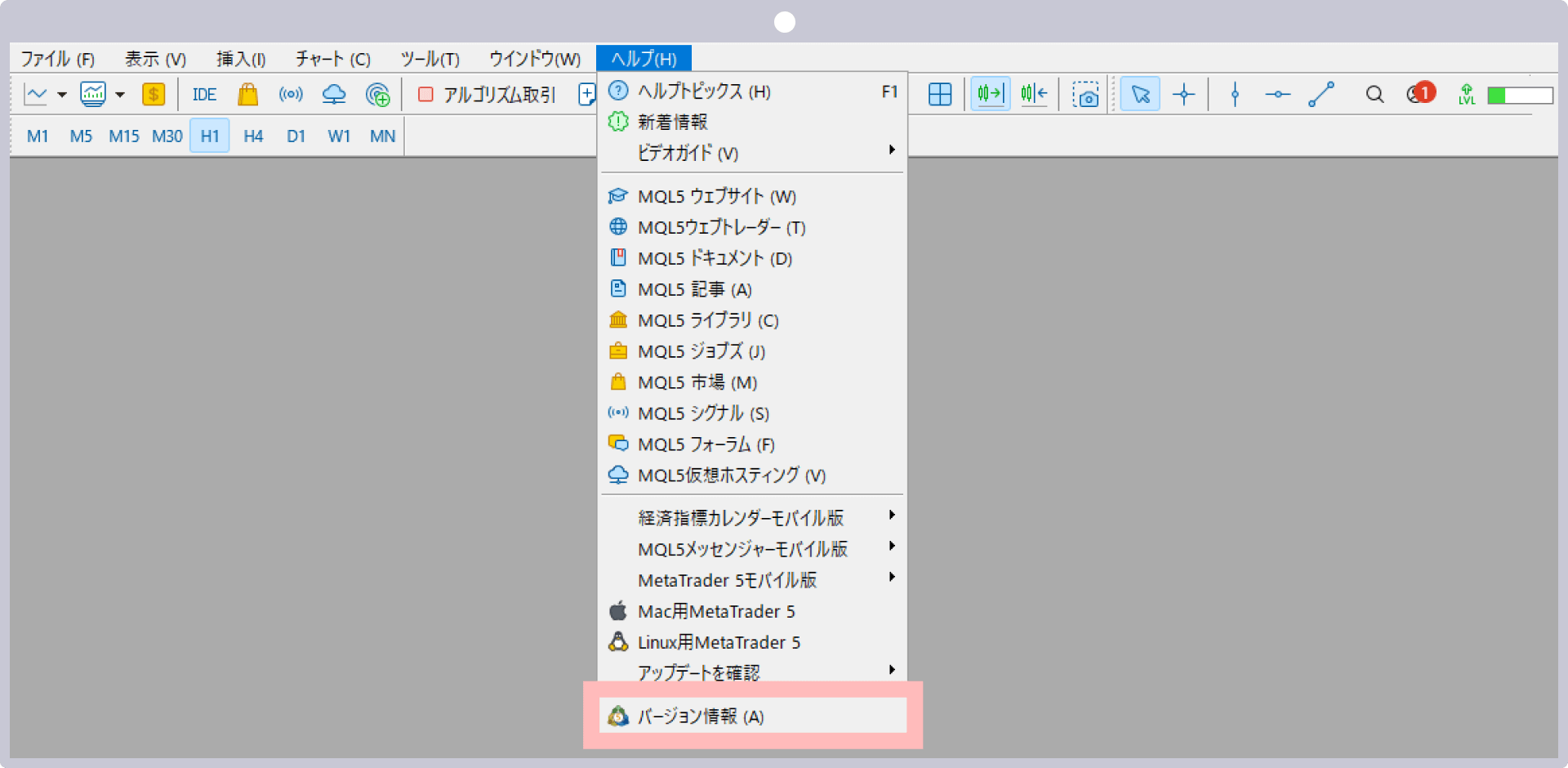Screen dimensions: 1568x768
Task: Select the trendline drawing tool
Action: [x=1321, y=95]
